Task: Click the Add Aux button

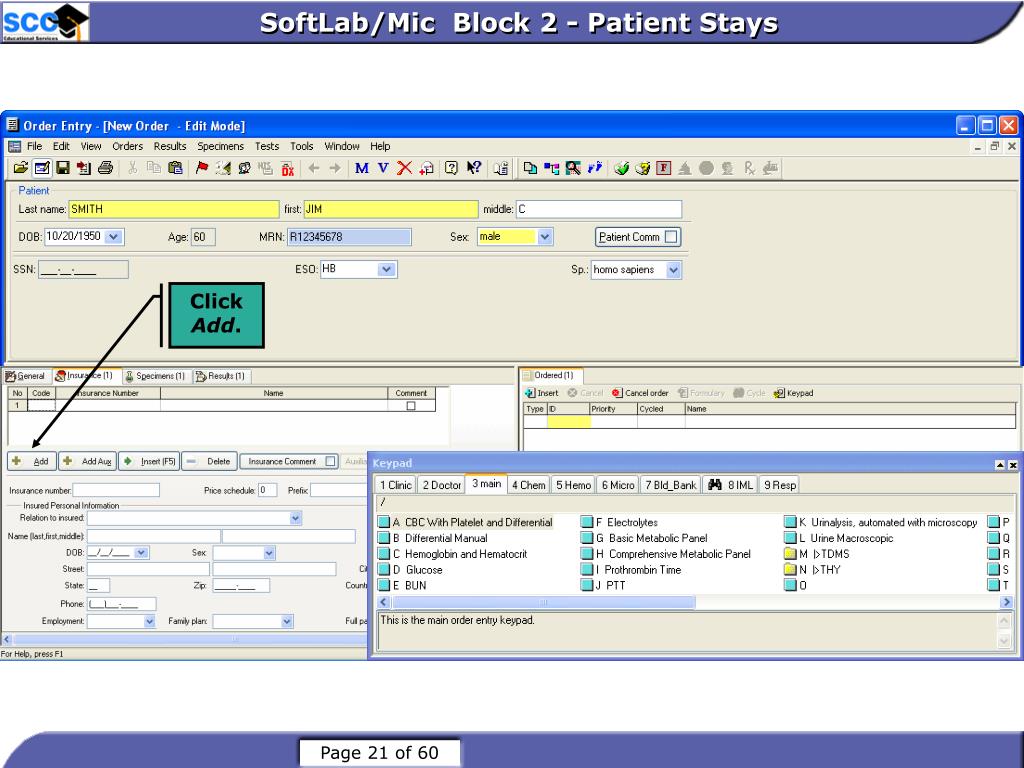Action: tap(88, 461)
